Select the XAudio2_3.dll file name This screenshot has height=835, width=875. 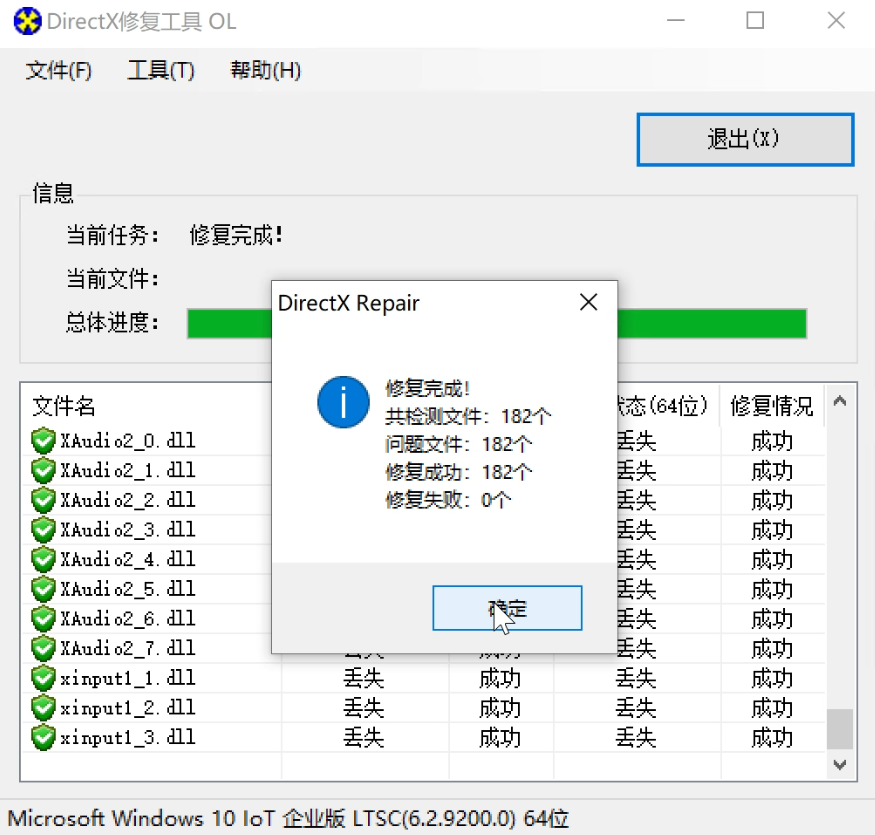click(128, 530)
